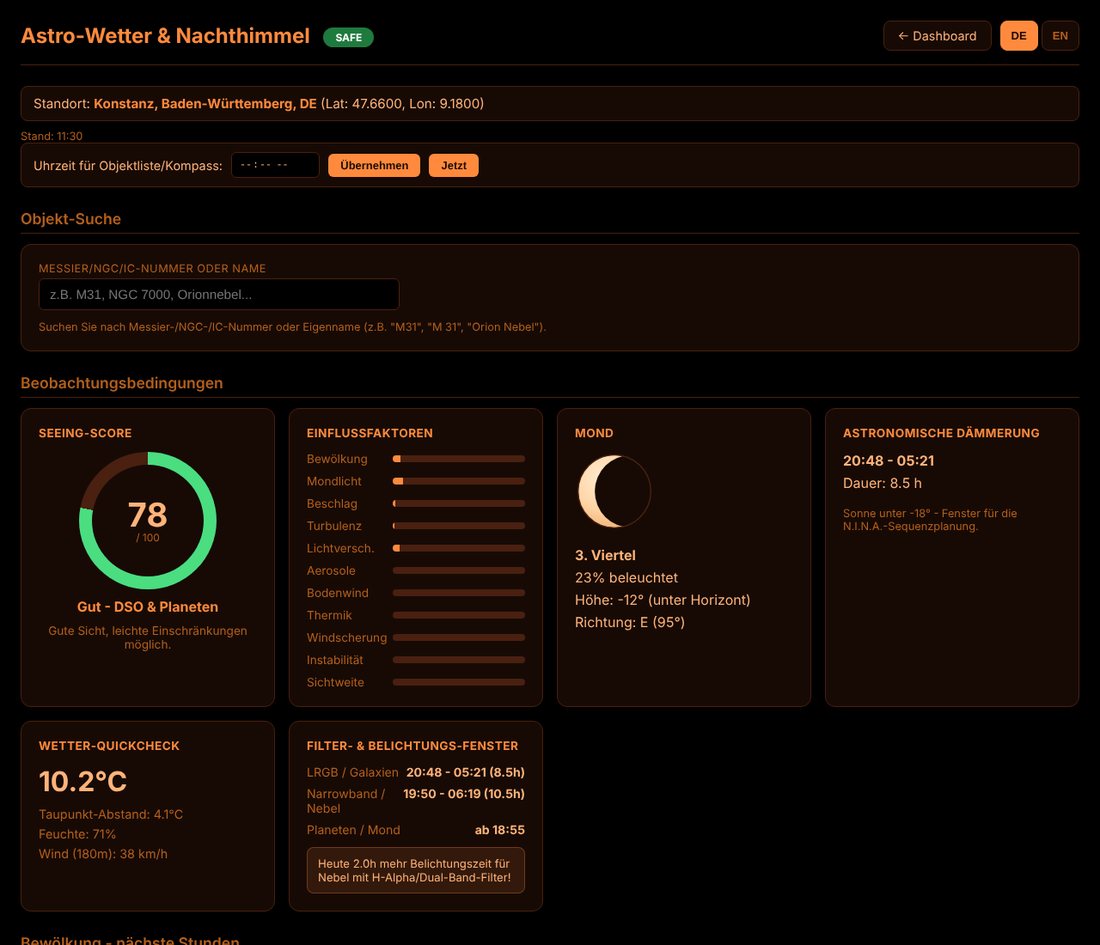Screen dimensions: 1100x945
Task: Click the 'Dauer: 8.5 h' value
Action: coord(882,483)
